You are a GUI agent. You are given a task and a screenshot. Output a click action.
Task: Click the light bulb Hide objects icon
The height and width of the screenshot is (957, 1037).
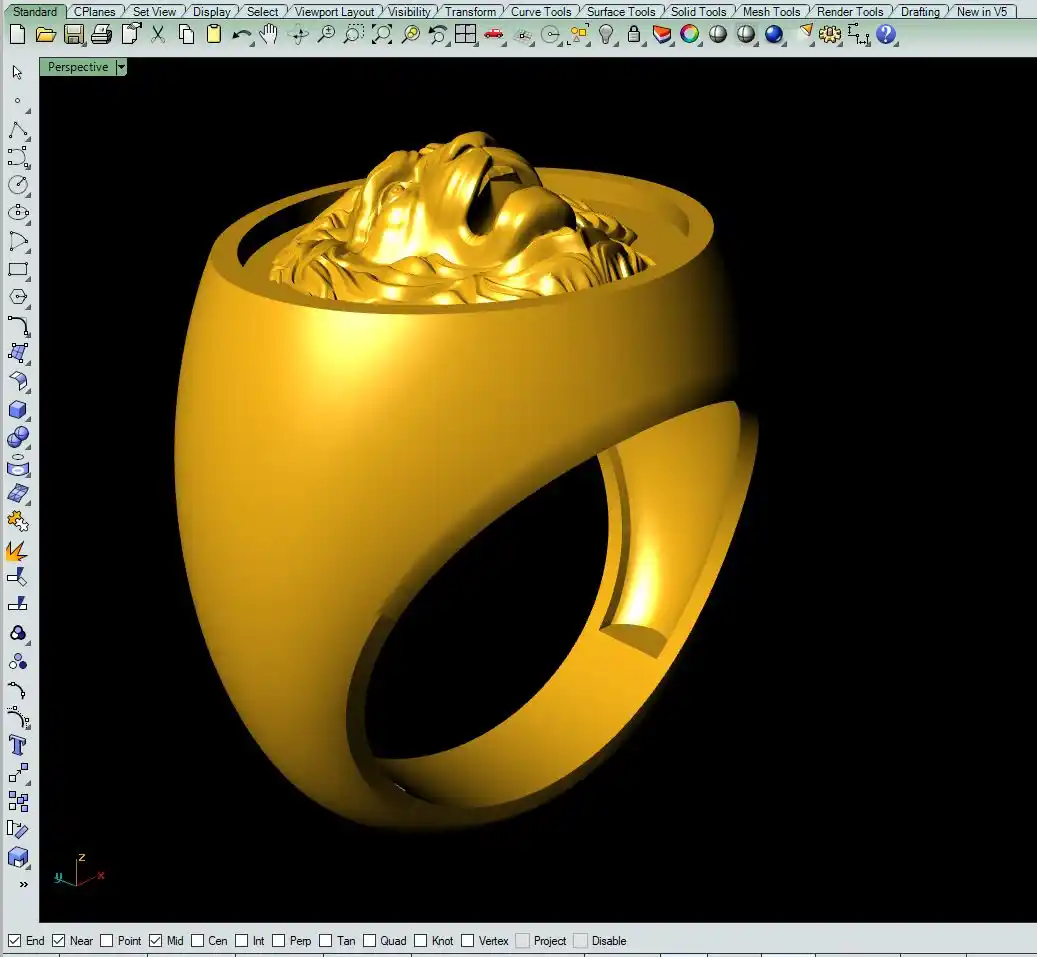point(606,34)
